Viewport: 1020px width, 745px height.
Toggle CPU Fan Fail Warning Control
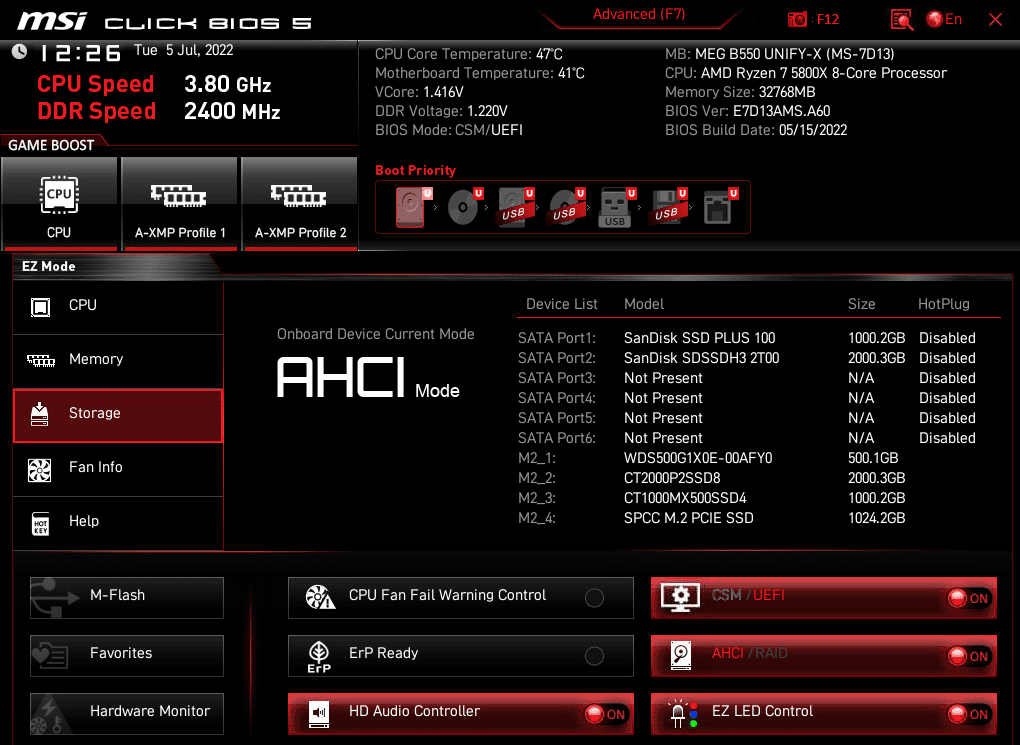tap(594, 597)
